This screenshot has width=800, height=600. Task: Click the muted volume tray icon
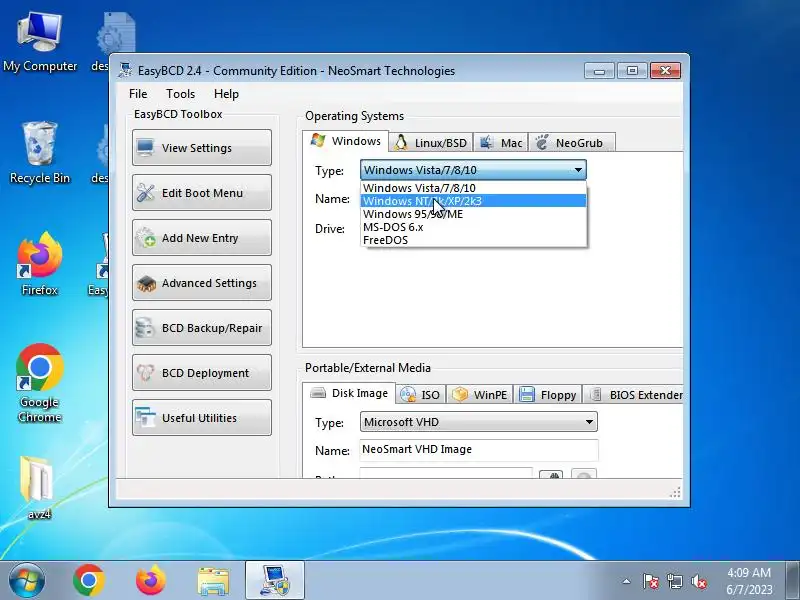699,581
